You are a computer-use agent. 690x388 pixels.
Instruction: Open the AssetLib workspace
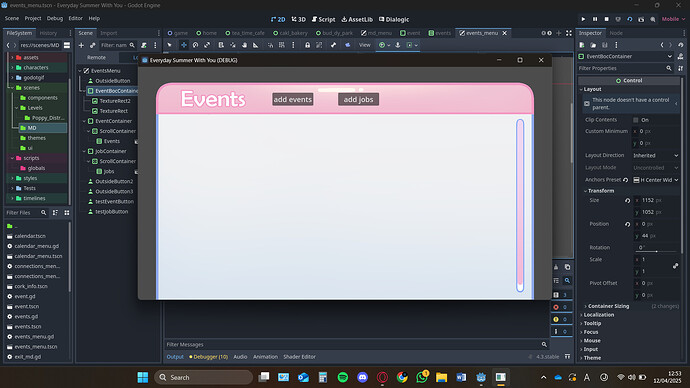[357, 19]
